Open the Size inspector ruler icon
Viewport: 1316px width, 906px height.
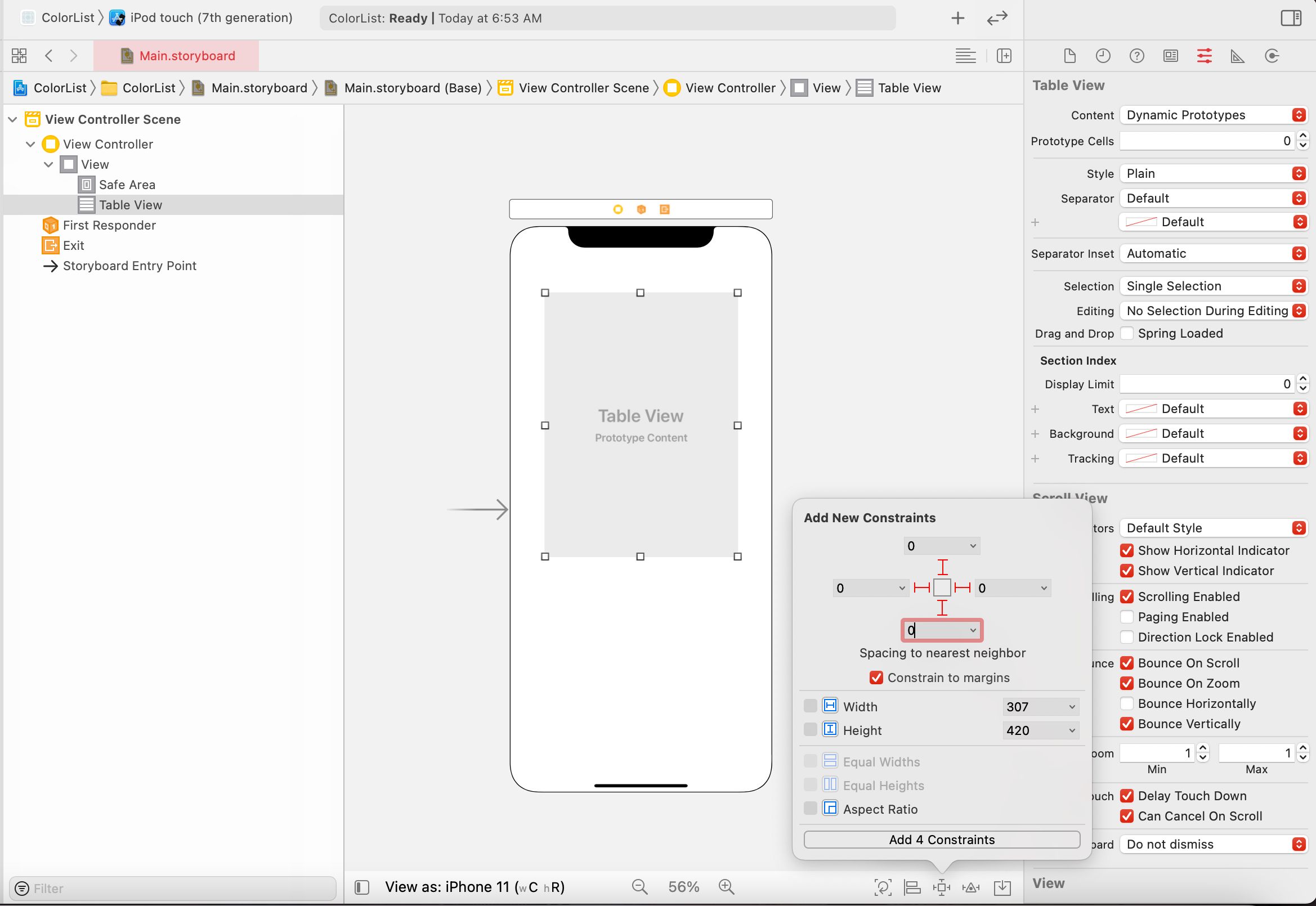pos(1238,56)
